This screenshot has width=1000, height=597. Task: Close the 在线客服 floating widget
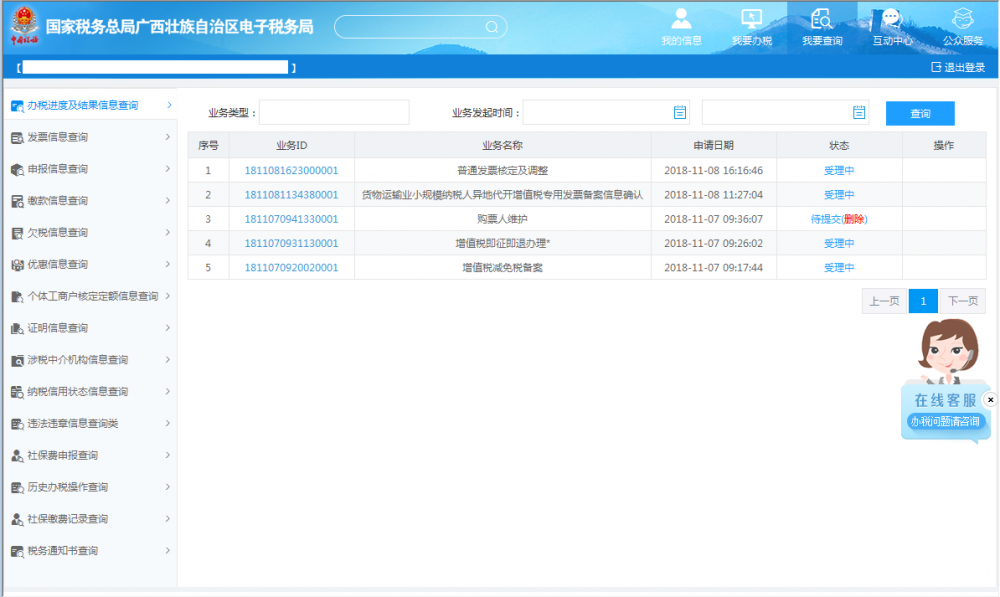coord(990,399)
